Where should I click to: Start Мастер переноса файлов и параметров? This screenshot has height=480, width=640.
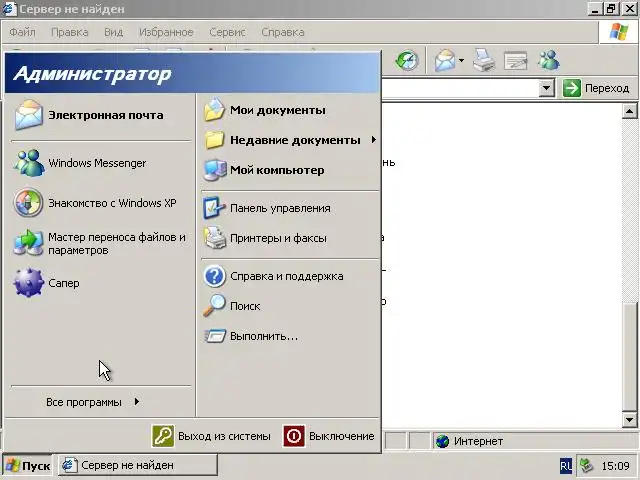100,243
